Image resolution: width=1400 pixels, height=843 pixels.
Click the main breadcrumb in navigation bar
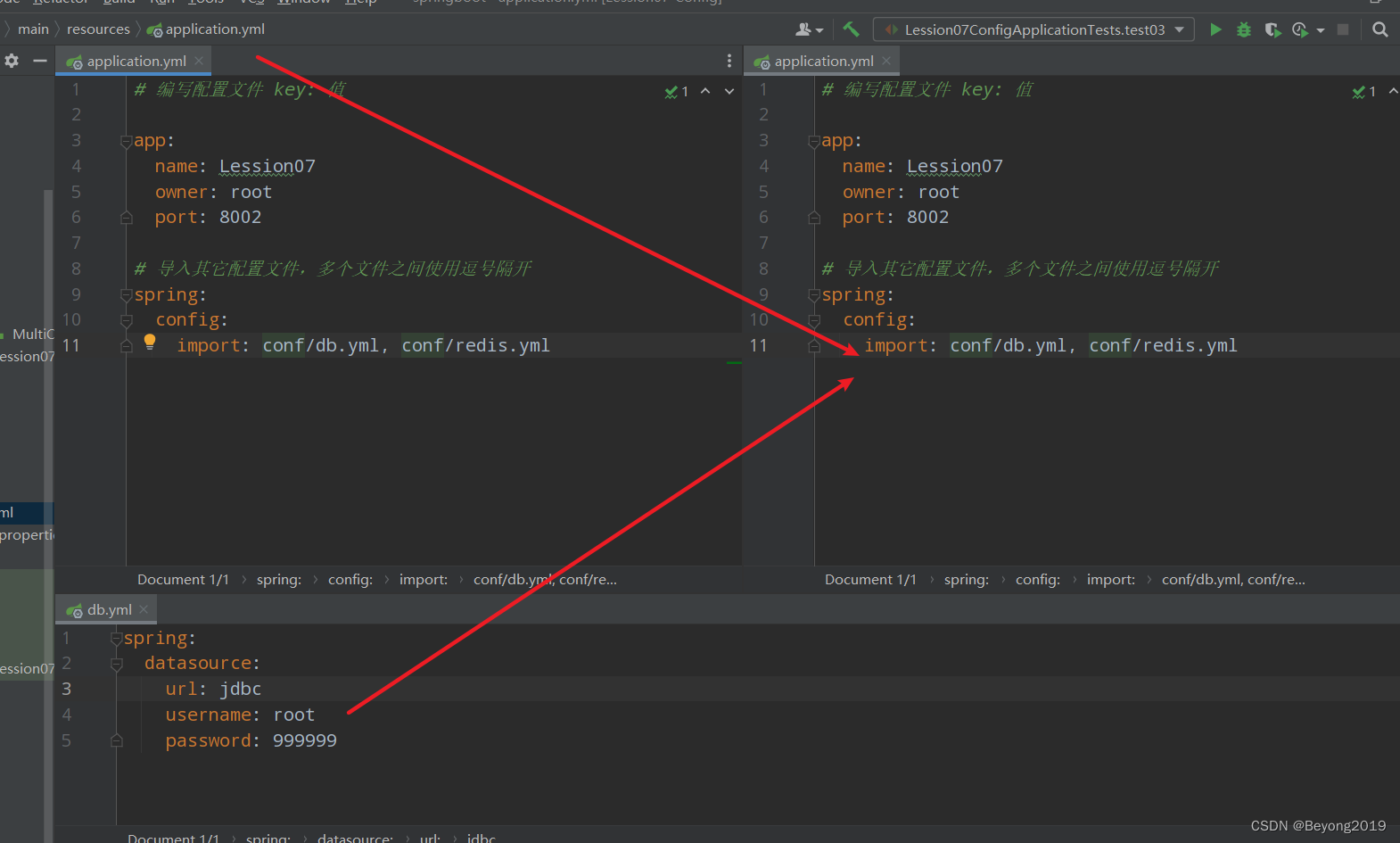[x=33, y=29]
